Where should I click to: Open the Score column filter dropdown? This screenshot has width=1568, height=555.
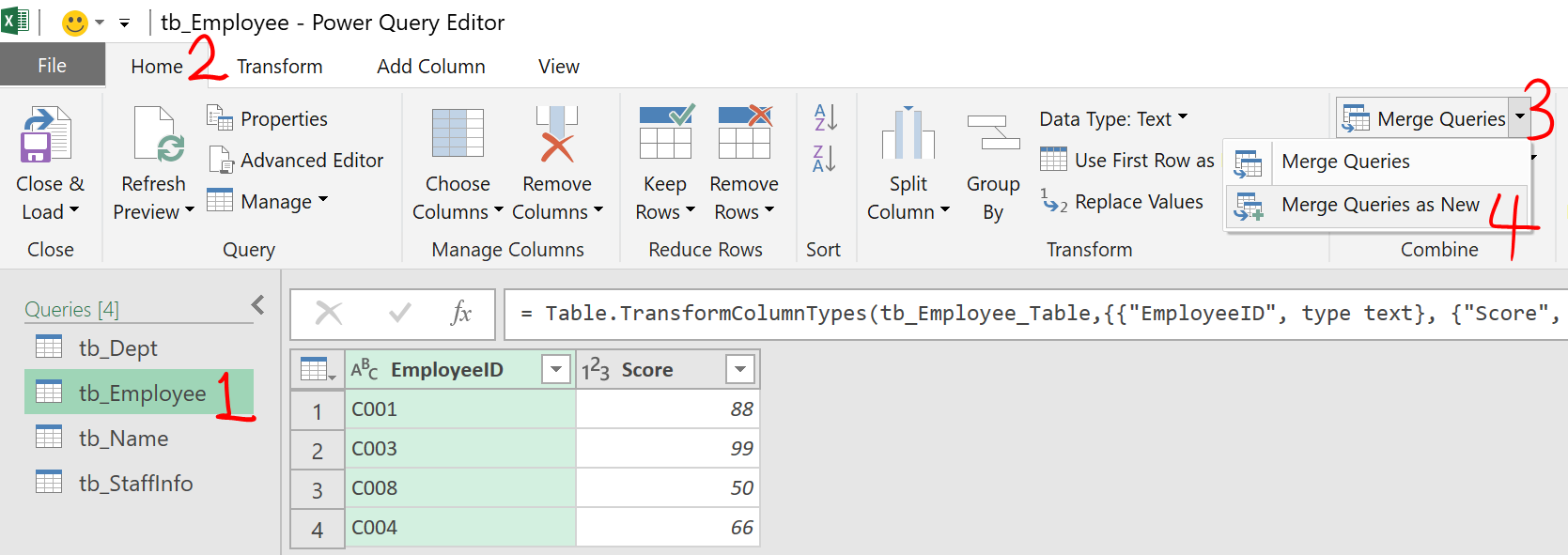pyautogui.click(x=740, y=370)
